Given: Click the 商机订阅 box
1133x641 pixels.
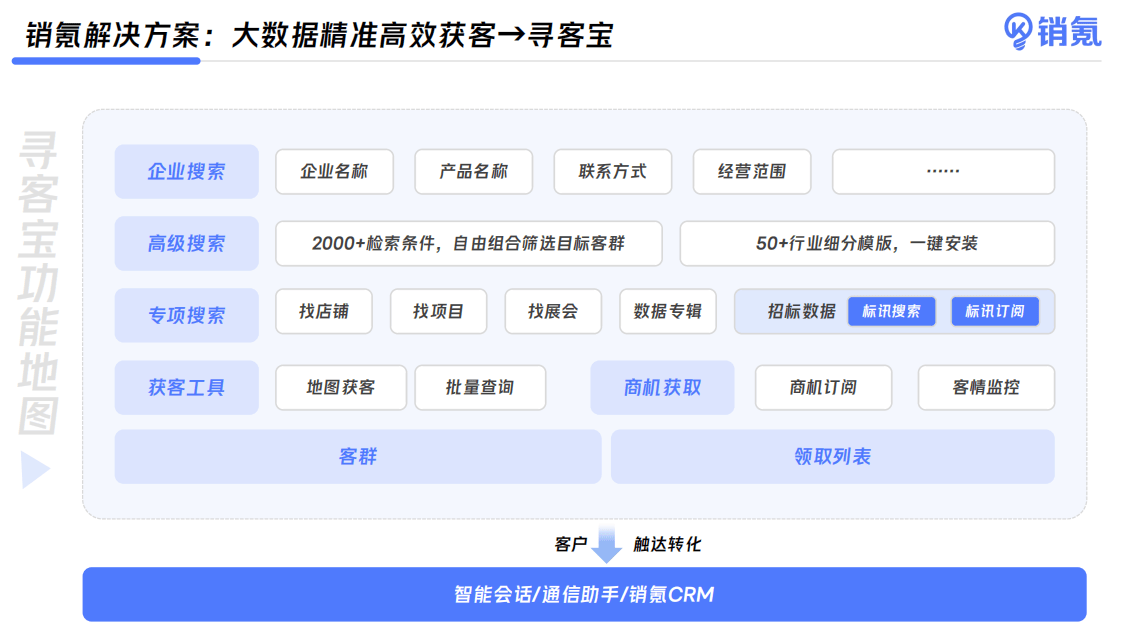Looking at the screenshot, I should (x=822, y=387).
